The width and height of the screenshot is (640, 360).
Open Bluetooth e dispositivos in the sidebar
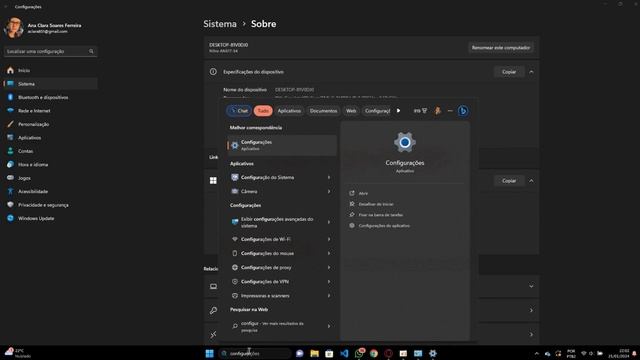pyautogui.click(x=51, y=98)
